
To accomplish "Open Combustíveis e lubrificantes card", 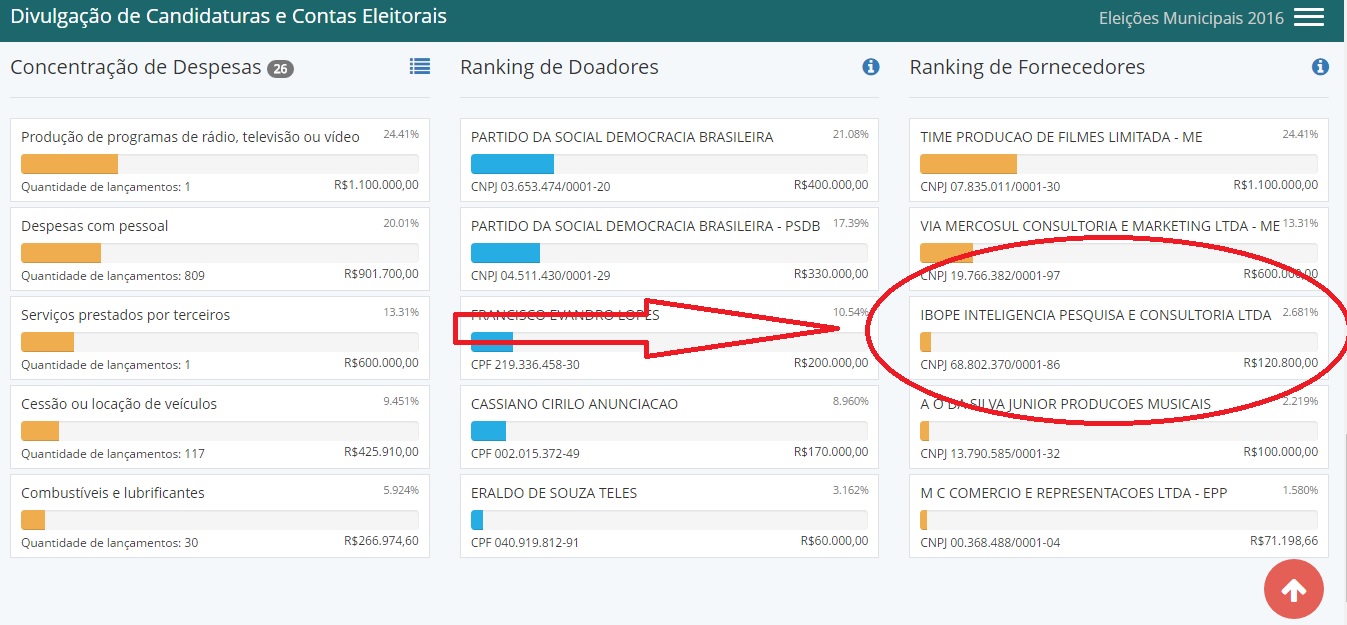I will tap(220, 516).
